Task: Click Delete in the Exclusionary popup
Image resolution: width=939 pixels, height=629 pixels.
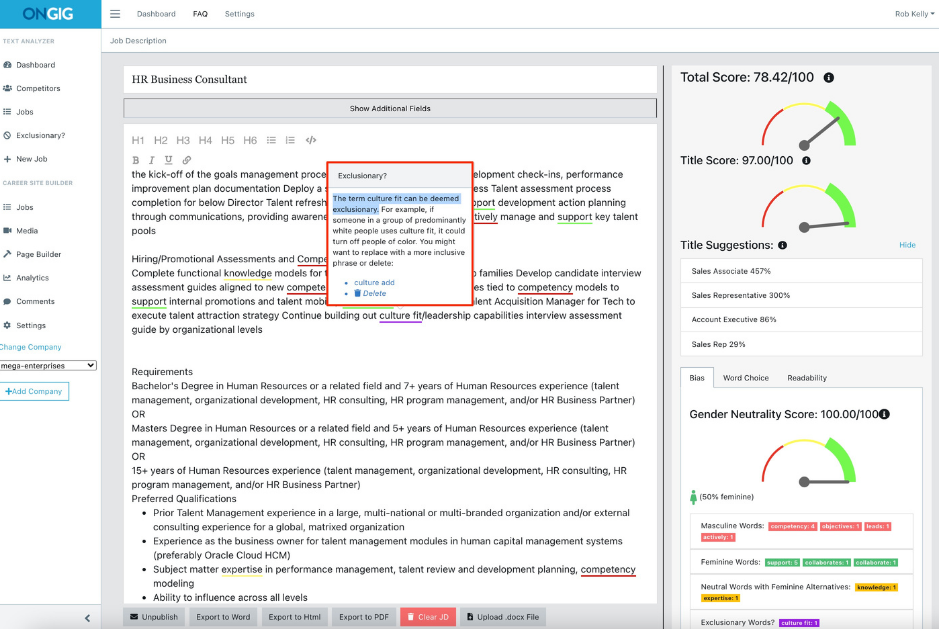Action: coord(370,293)
